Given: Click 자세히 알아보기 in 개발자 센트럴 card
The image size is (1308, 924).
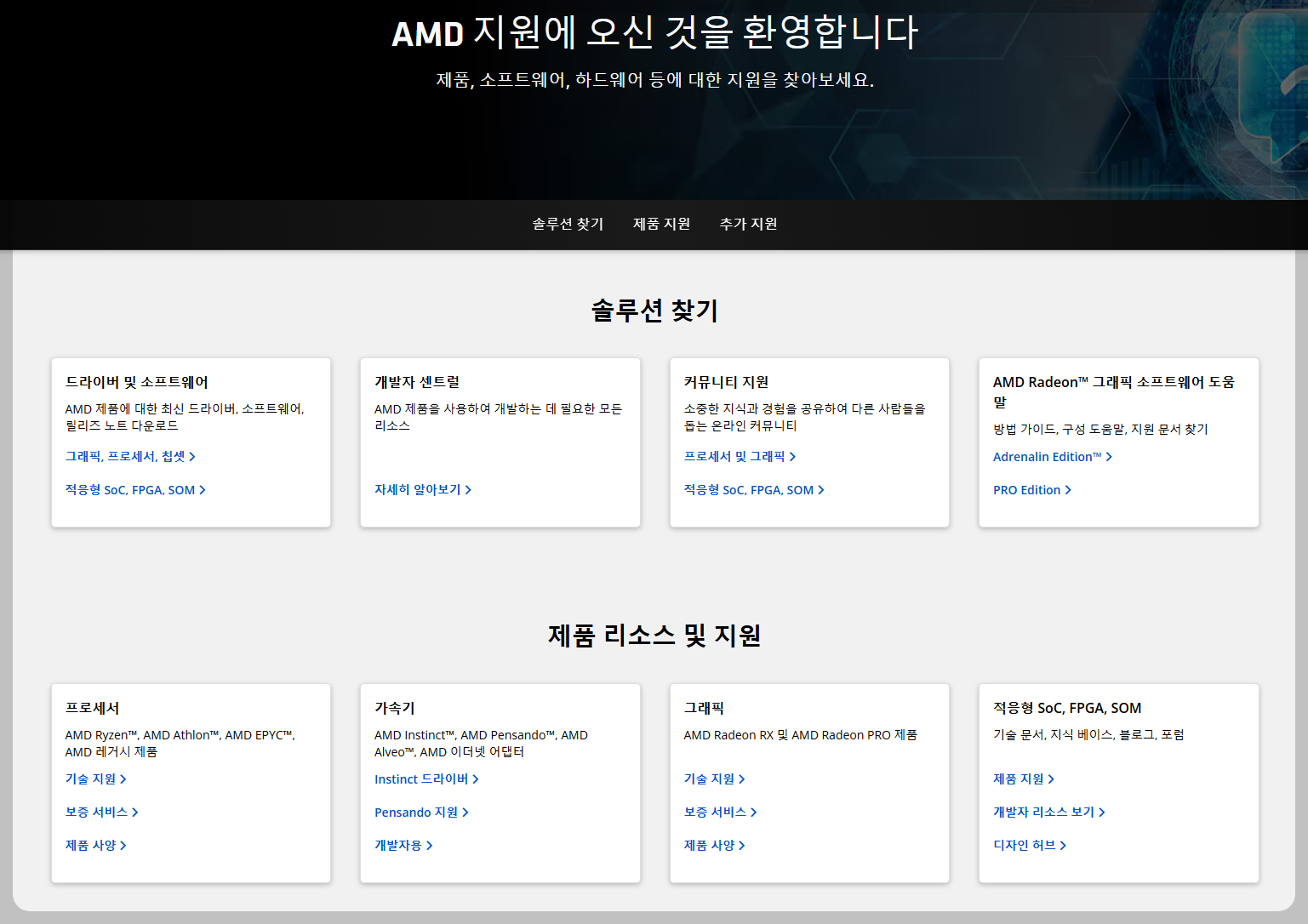Looking at the screenshot, I should point(423,490).
